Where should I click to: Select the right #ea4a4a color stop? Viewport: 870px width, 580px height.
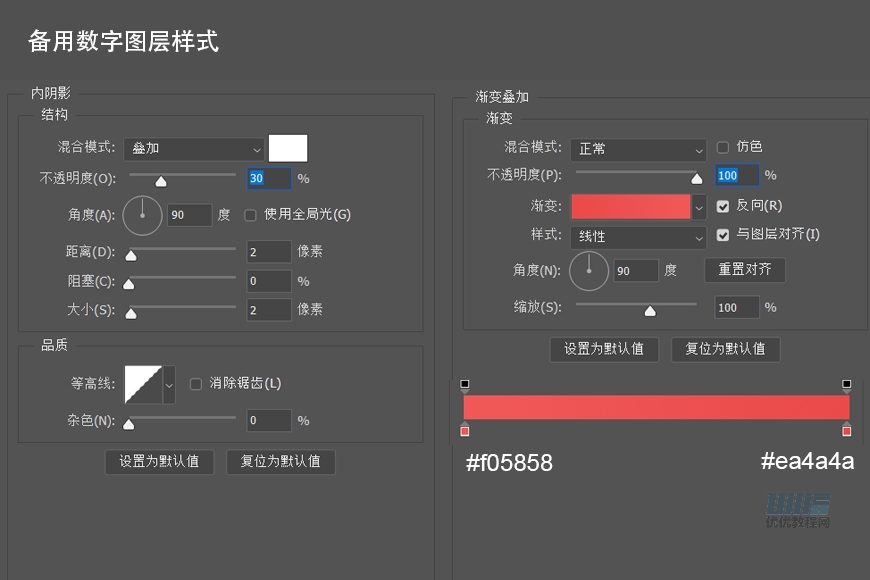(x=847, y=430)
